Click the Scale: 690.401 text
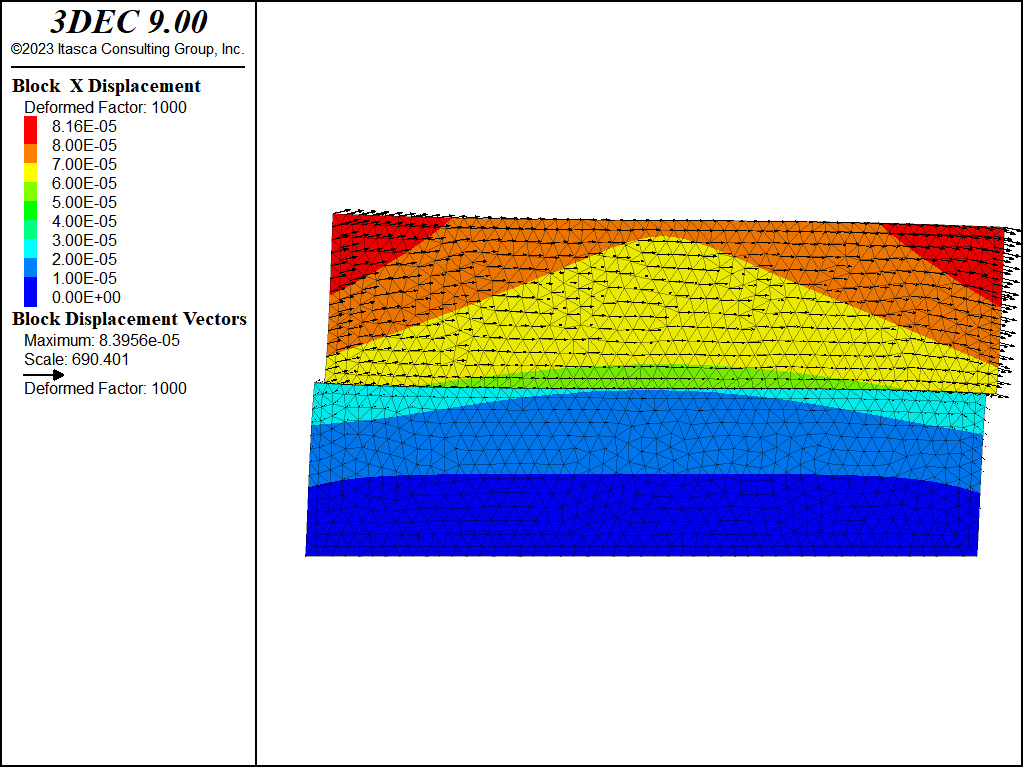The height and width of the screenshot is (768, 1024). pos(76,359)
